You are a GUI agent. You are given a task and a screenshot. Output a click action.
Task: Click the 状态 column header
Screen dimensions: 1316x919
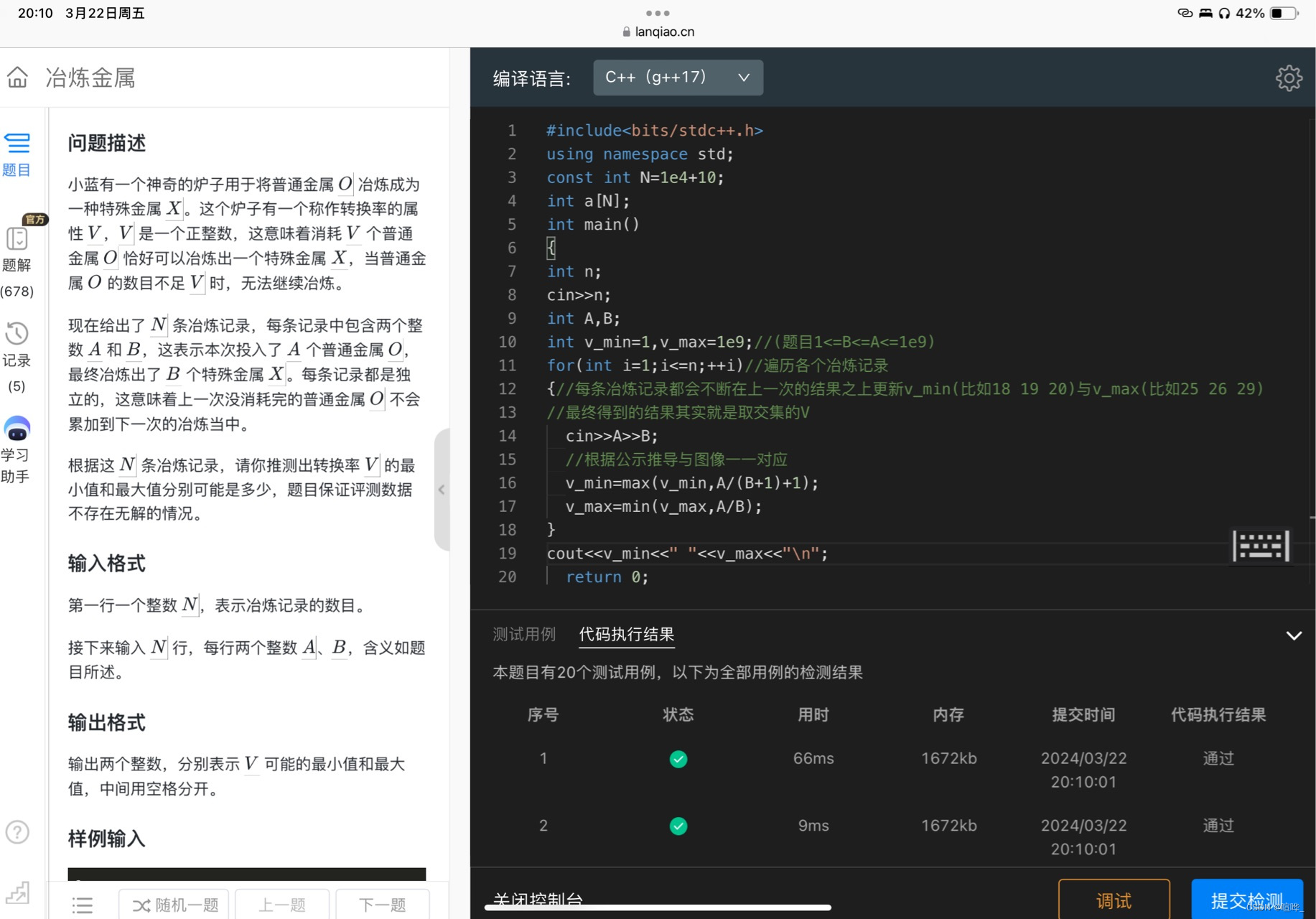tap(678, 714)
